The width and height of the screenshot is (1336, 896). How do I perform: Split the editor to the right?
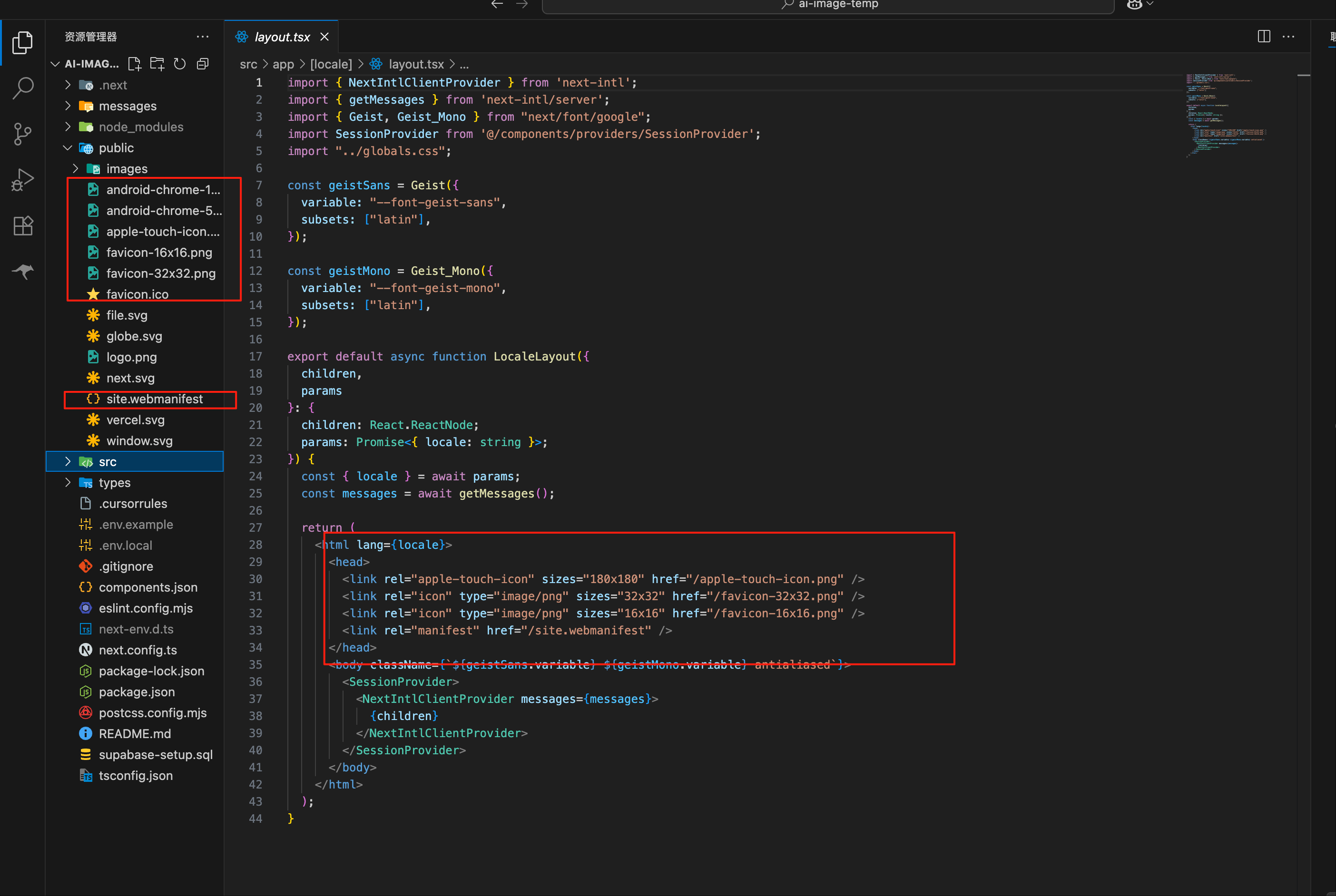[x=1263, y=37]
